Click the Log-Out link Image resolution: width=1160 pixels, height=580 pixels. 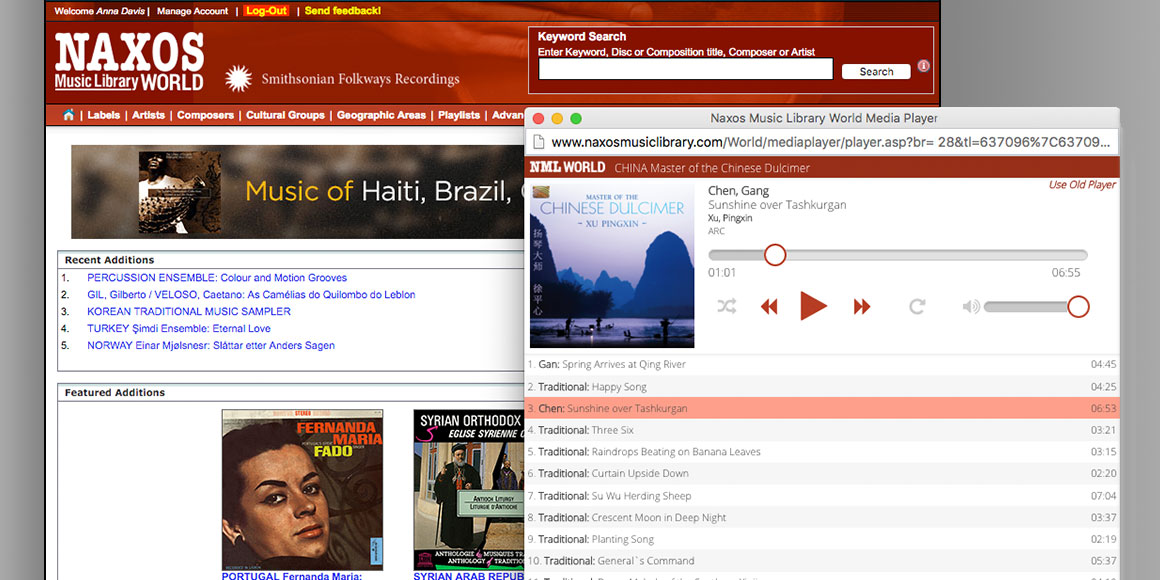266,11
